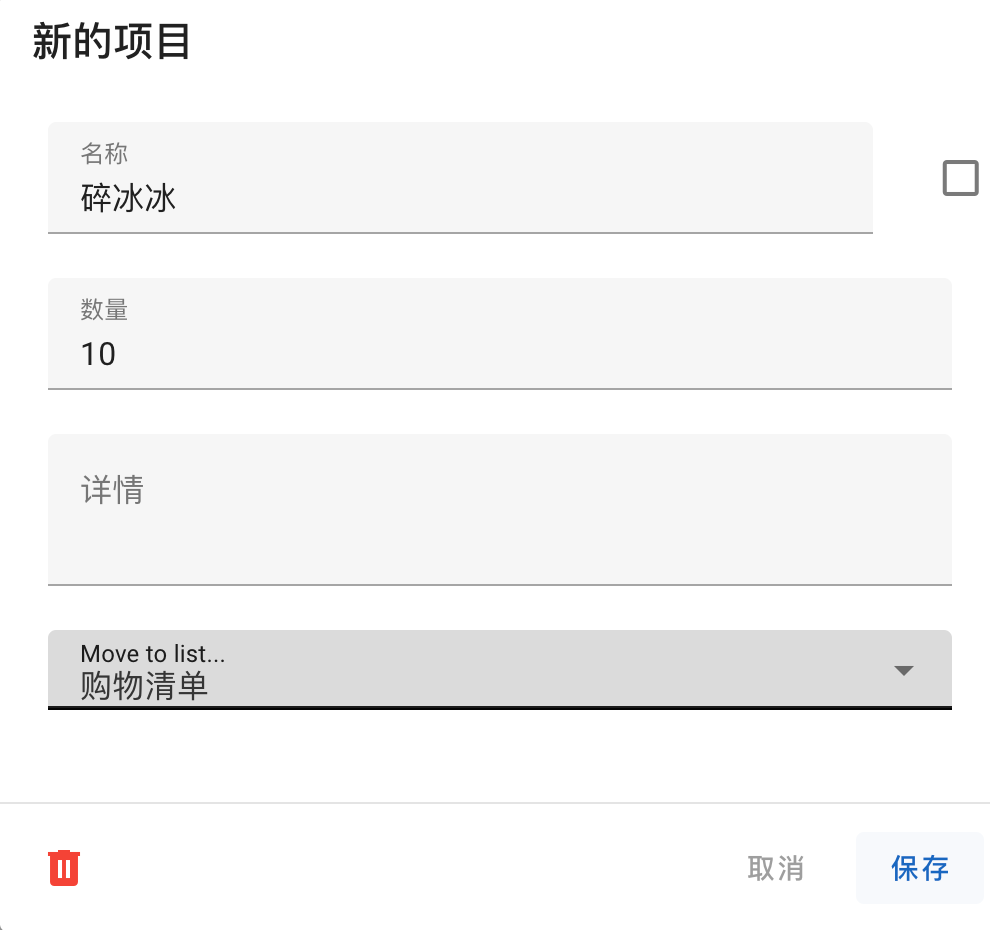Image resolution: width=990 pixels, height=930 pixels.
Task: Click the middle of the list dropdown bar
Action: click(x=499, y=669)
